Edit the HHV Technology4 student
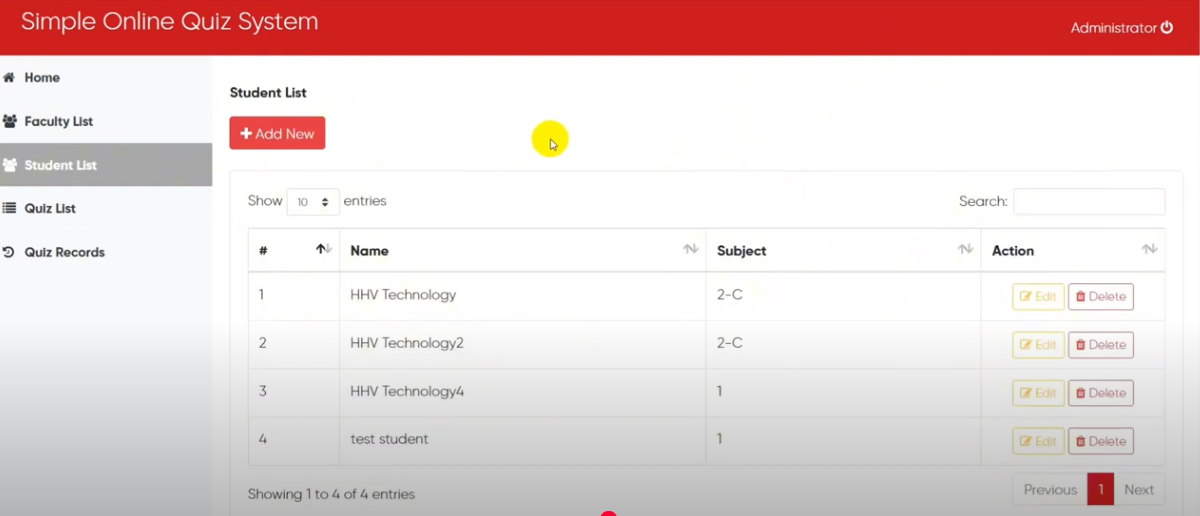Viewport: 1200px width, 516px height. coord(1038,393)
